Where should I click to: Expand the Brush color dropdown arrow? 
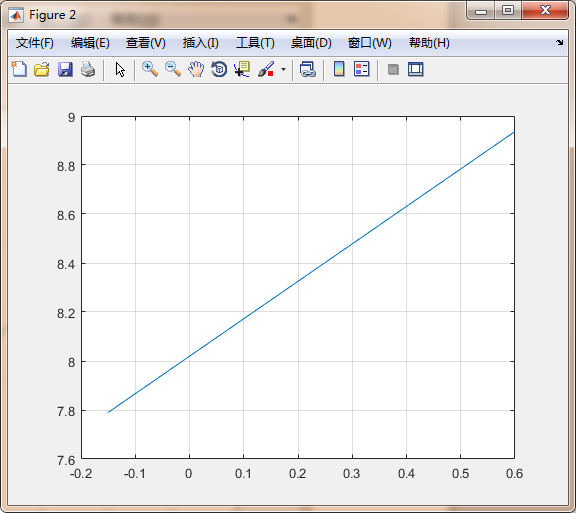283,69
